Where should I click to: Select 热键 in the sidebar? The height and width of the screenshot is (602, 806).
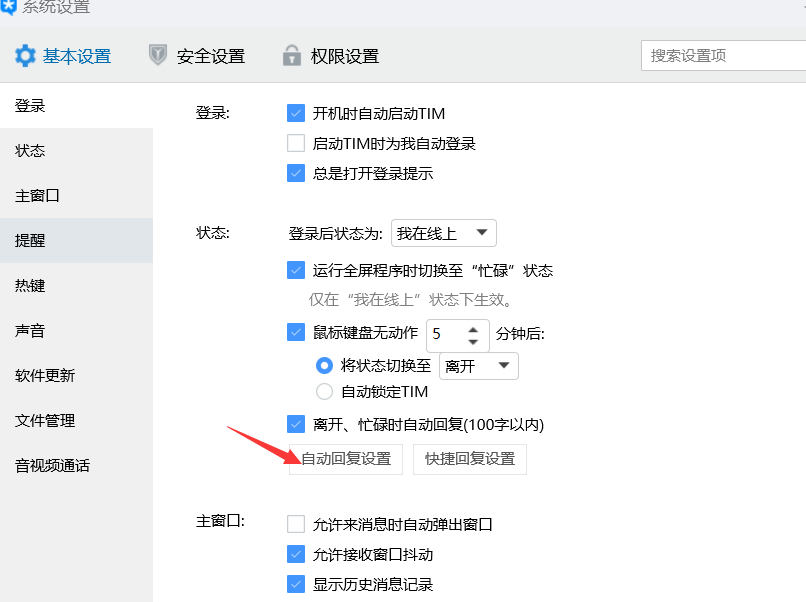click(x=77, y=285)
